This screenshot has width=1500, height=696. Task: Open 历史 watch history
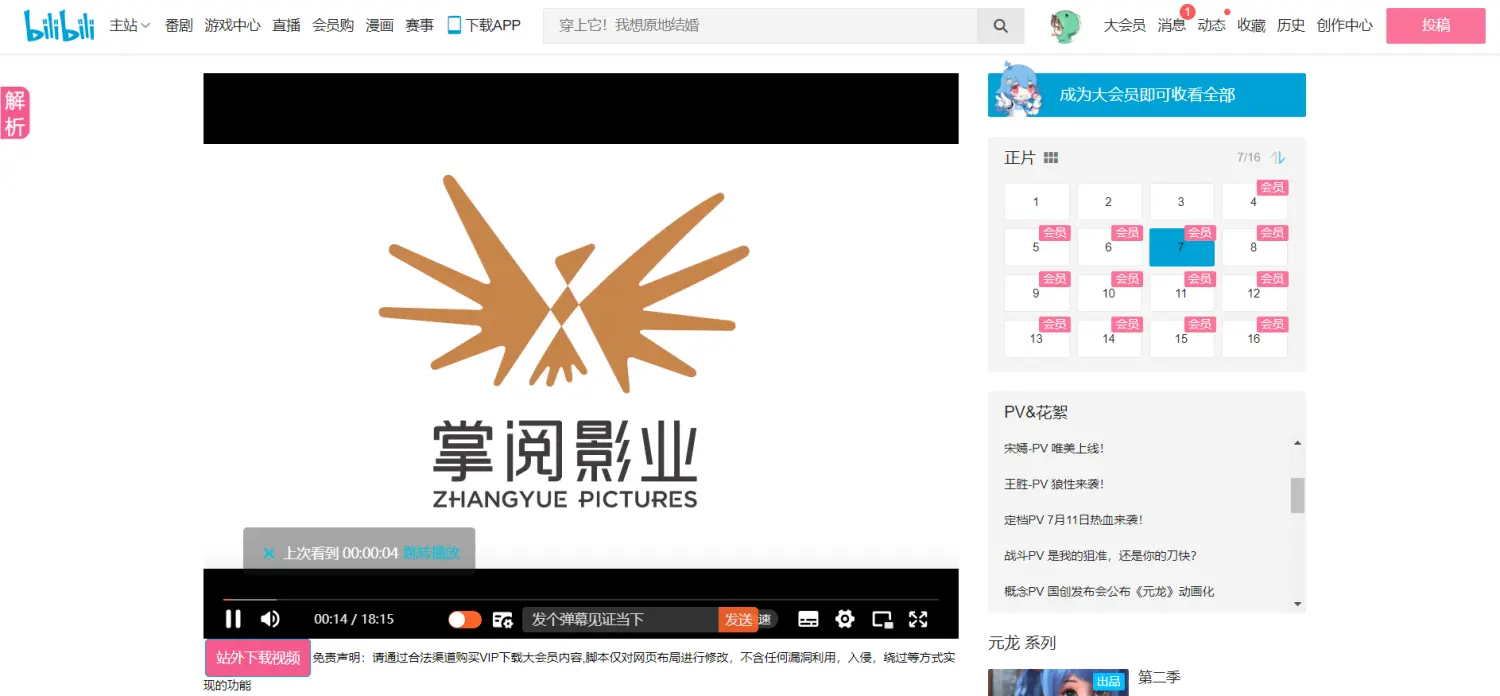pos(1291,25)
